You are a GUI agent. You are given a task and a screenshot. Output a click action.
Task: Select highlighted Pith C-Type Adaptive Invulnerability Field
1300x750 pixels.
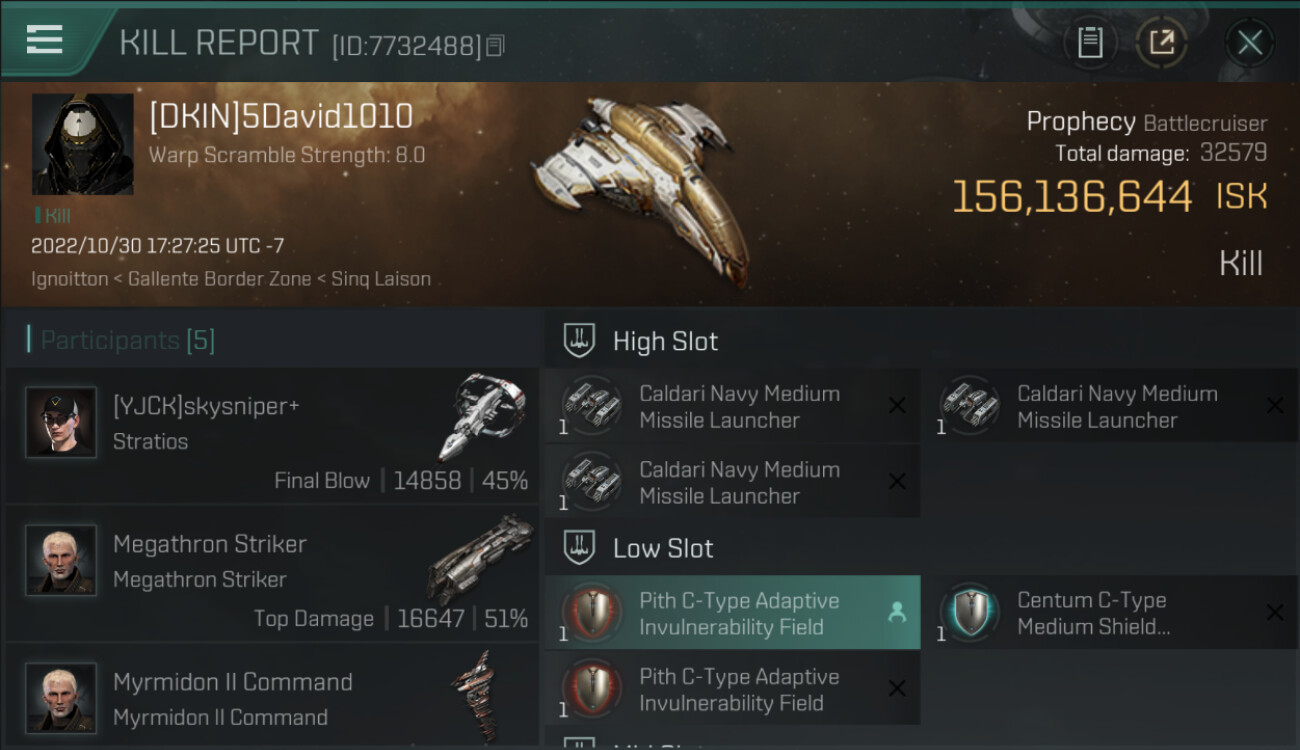tap(733, 613)
